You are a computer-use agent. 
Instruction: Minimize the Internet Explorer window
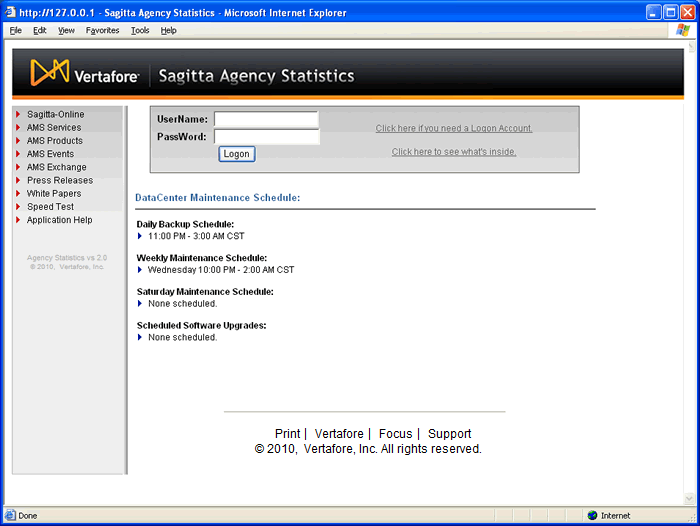(654, 12)
